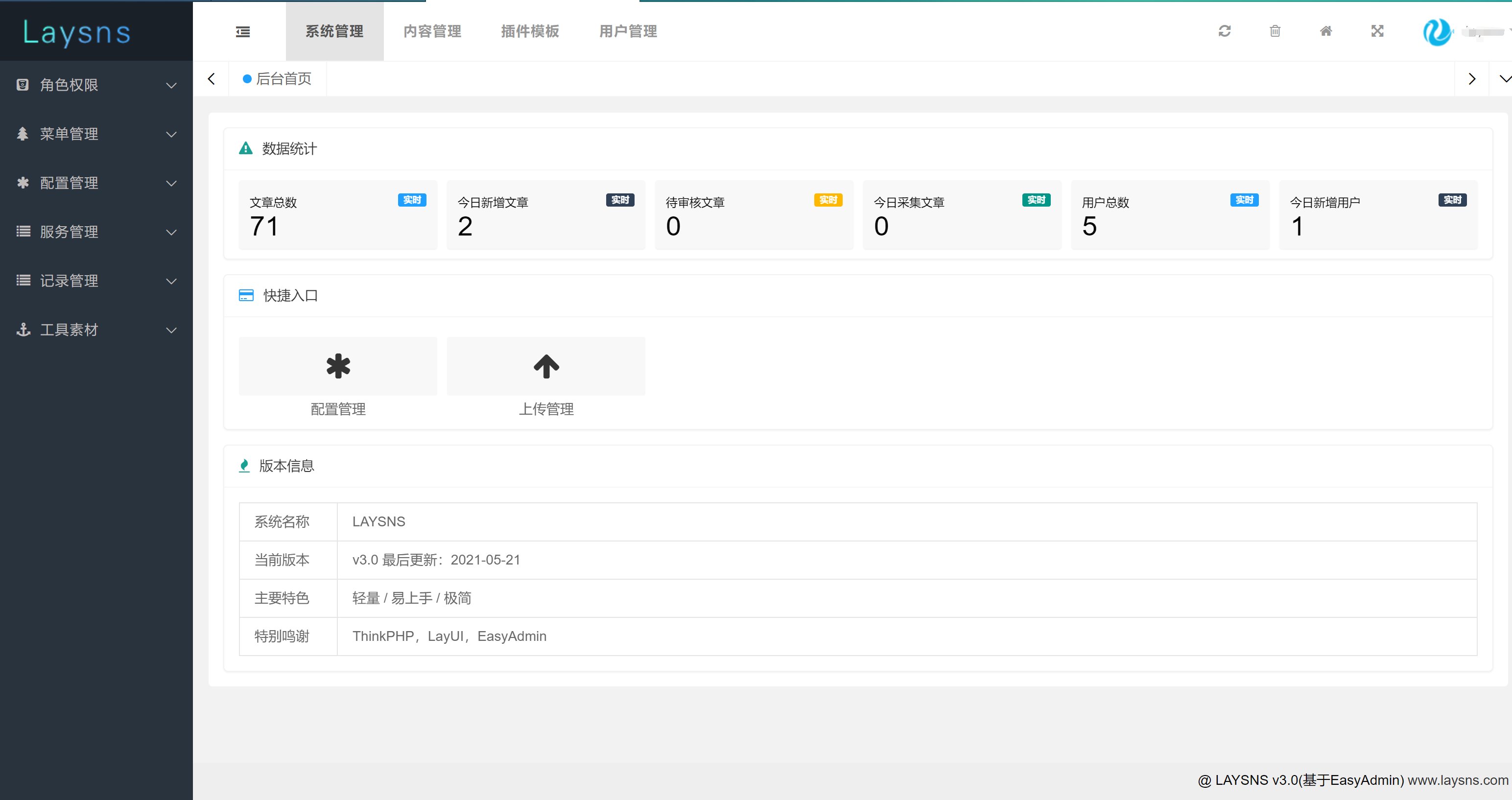Click the 文章总数 value 71
The width and height of the screenshot is (1512, 800).
pyautogui.click(x=264, y=227)
